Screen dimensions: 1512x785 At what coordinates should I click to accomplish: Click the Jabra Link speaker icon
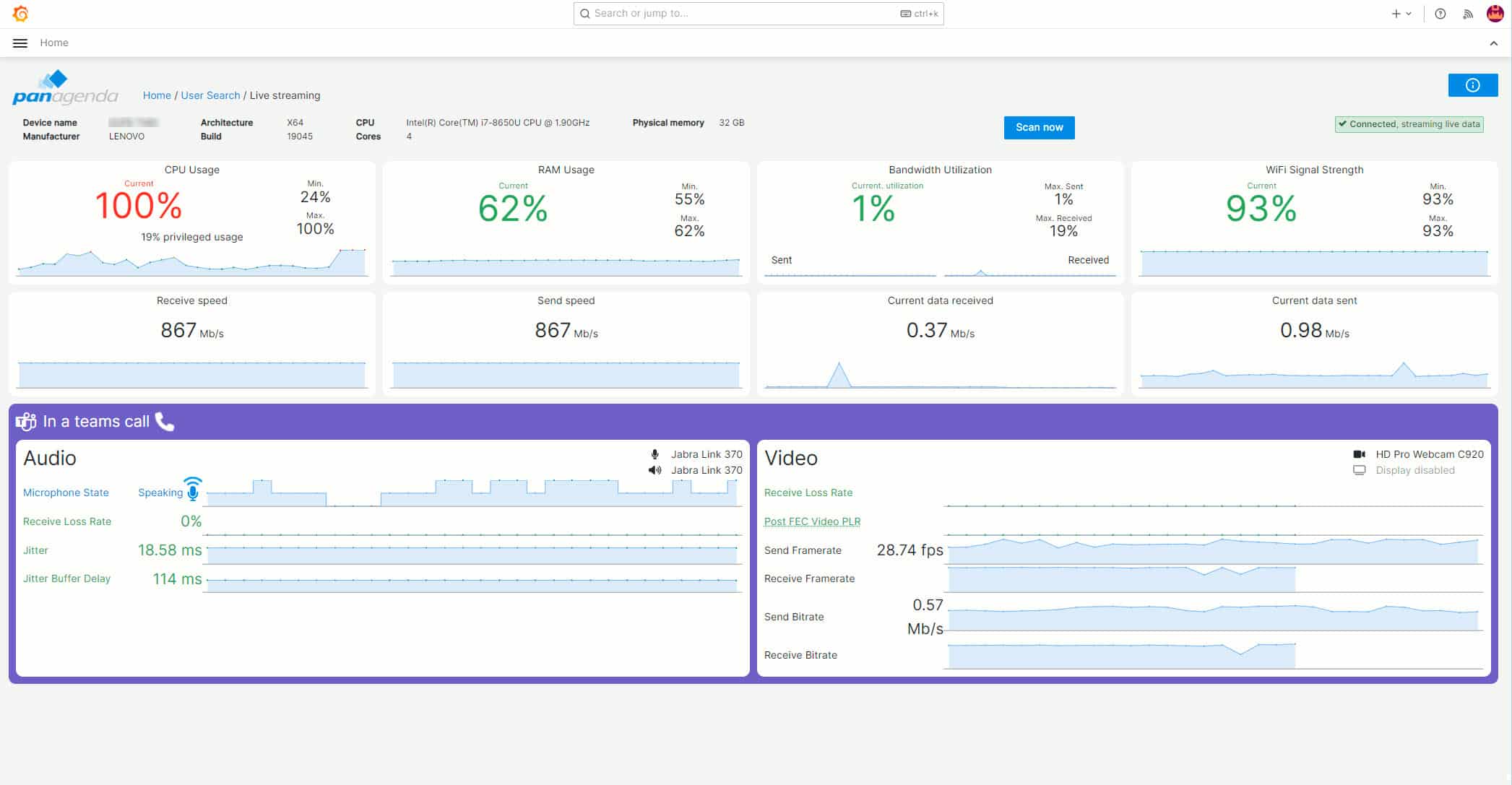(655, 470)
